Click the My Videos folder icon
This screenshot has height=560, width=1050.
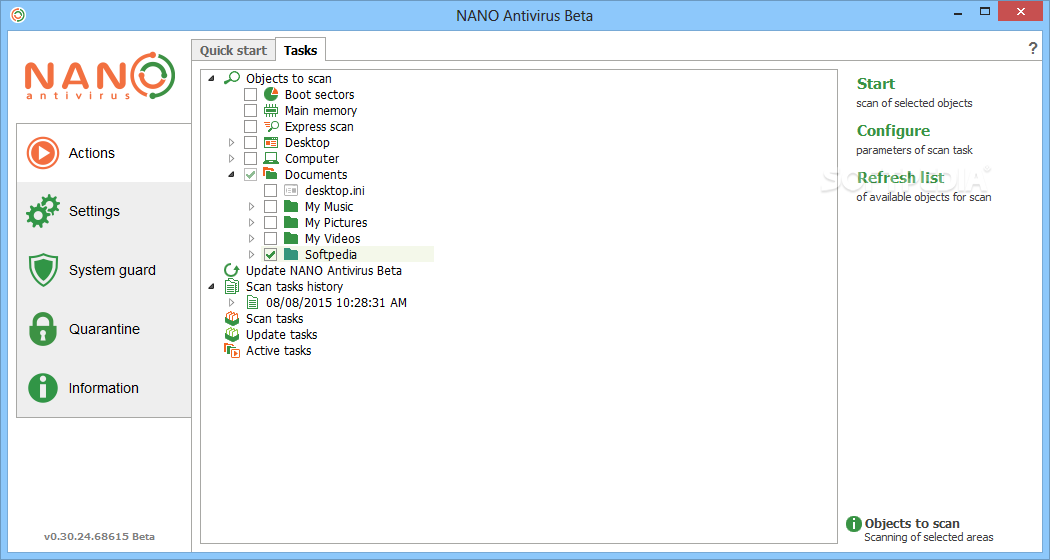291,238
